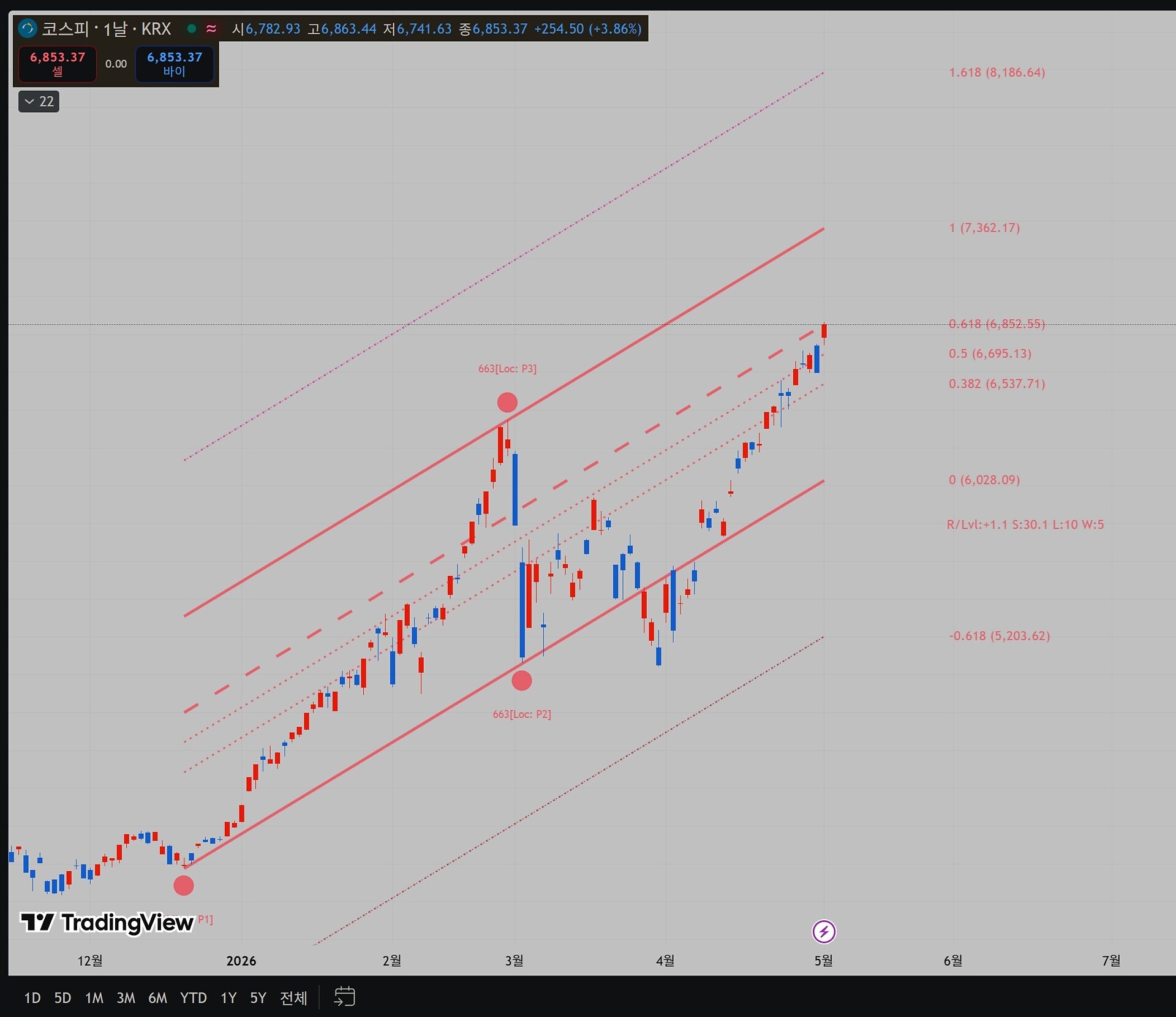
Task: Click the close price 종 6,853.37
Action: point(493,29)
